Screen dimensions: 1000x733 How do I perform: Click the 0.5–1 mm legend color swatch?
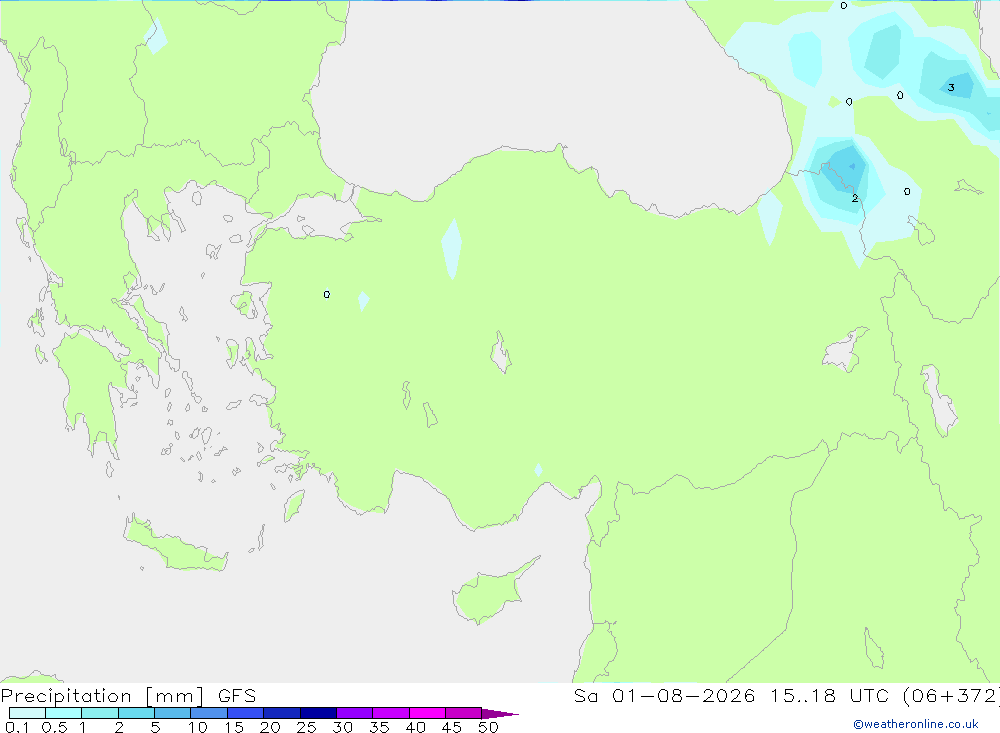coord(63,713)
